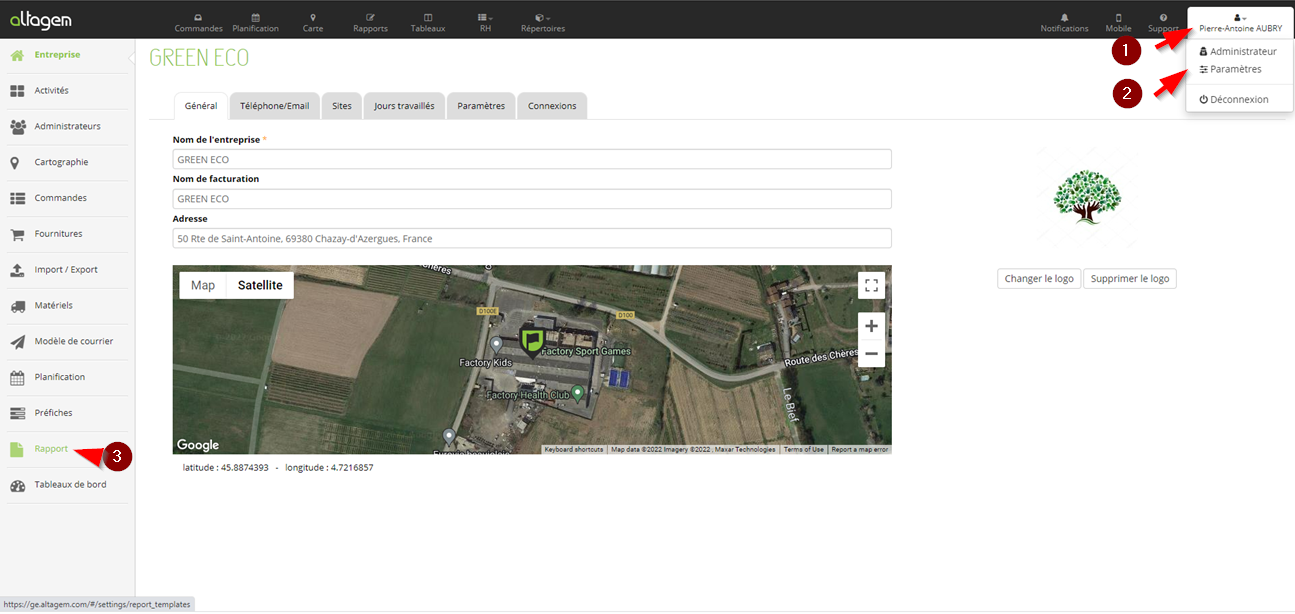
Task: Select the Général tab
Action: [x=201, y=106]
